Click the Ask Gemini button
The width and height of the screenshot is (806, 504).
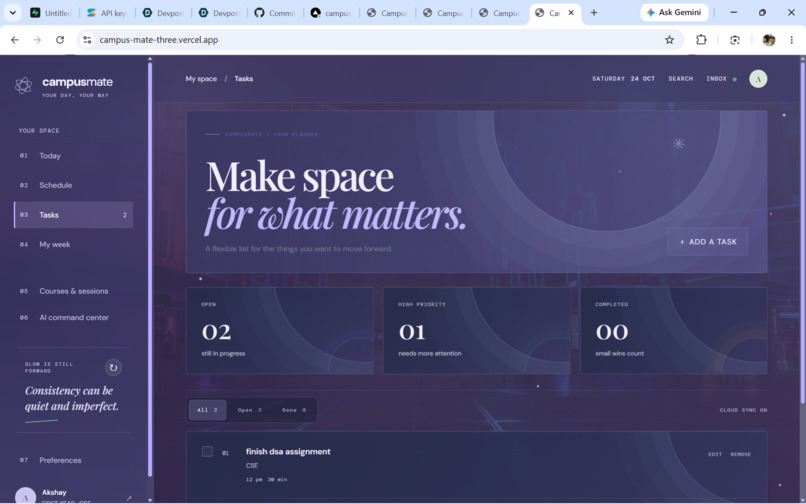click(674, 12)
